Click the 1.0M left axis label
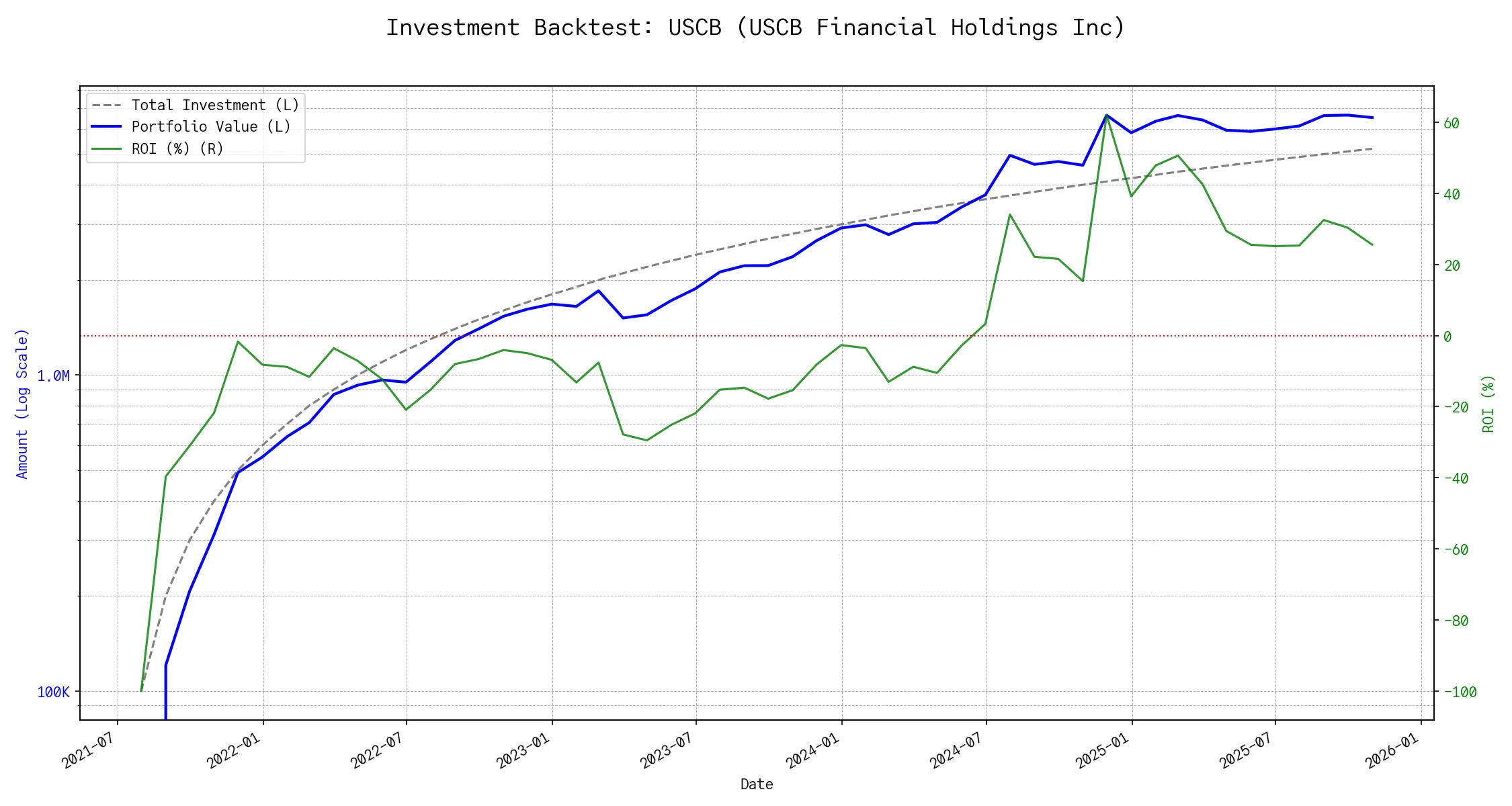 pos(53,376)
